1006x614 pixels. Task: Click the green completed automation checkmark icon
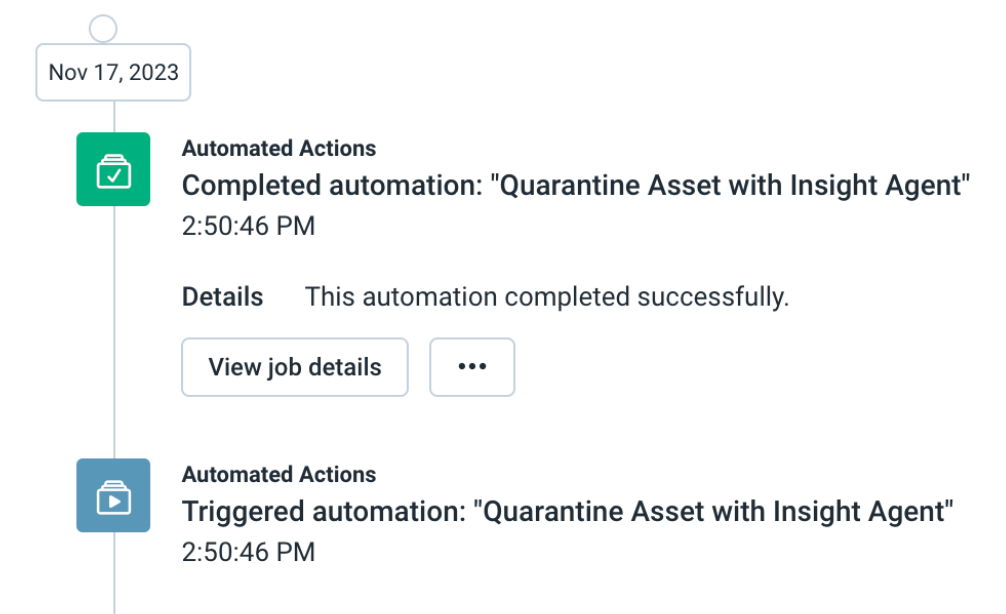pyautogui.click(x=113, y=169)
